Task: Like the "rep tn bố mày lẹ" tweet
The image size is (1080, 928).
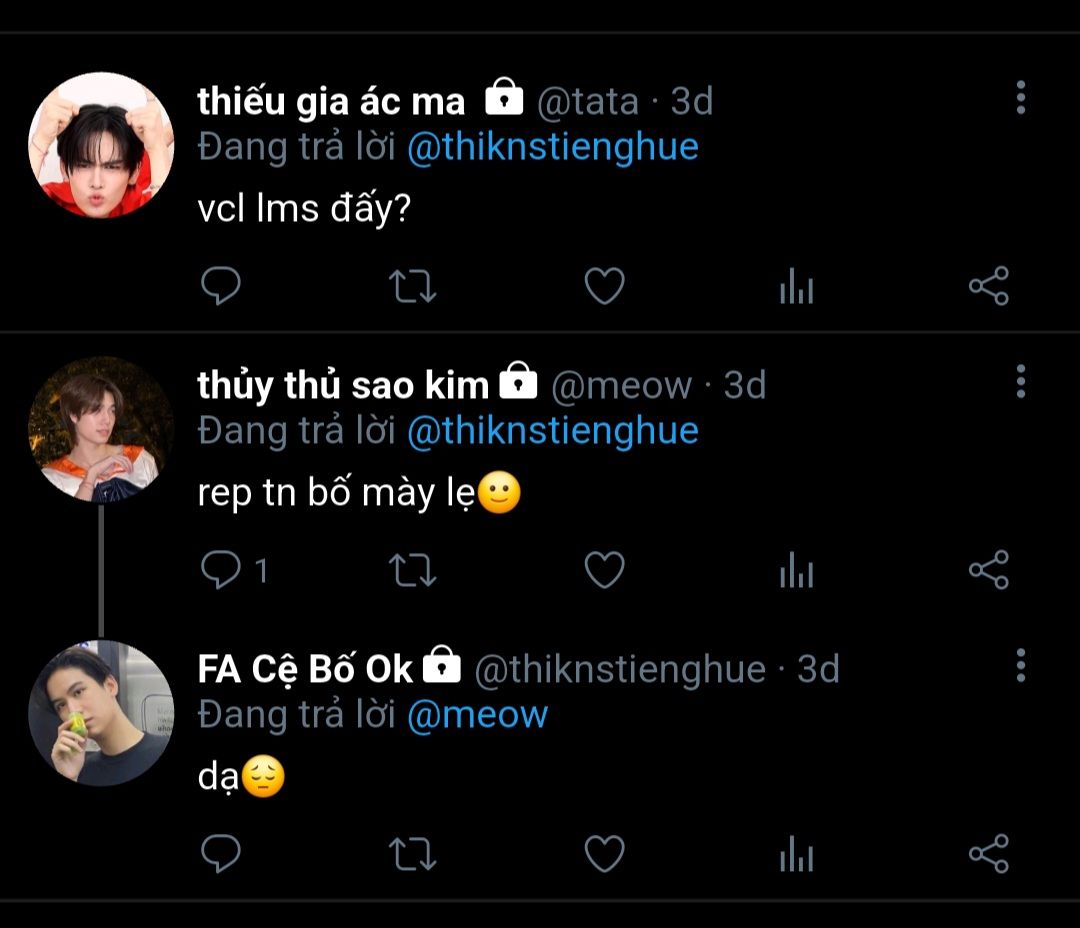Action: point(604,570)
